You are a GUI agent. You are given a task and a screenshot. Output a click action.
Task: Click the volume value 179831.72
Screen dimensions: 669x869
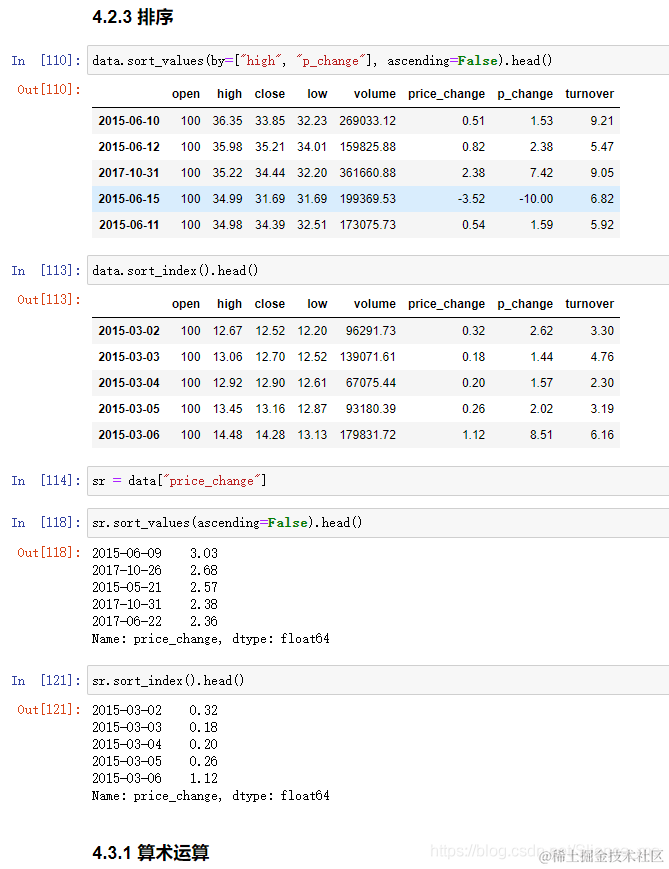(x=367, y=435)
